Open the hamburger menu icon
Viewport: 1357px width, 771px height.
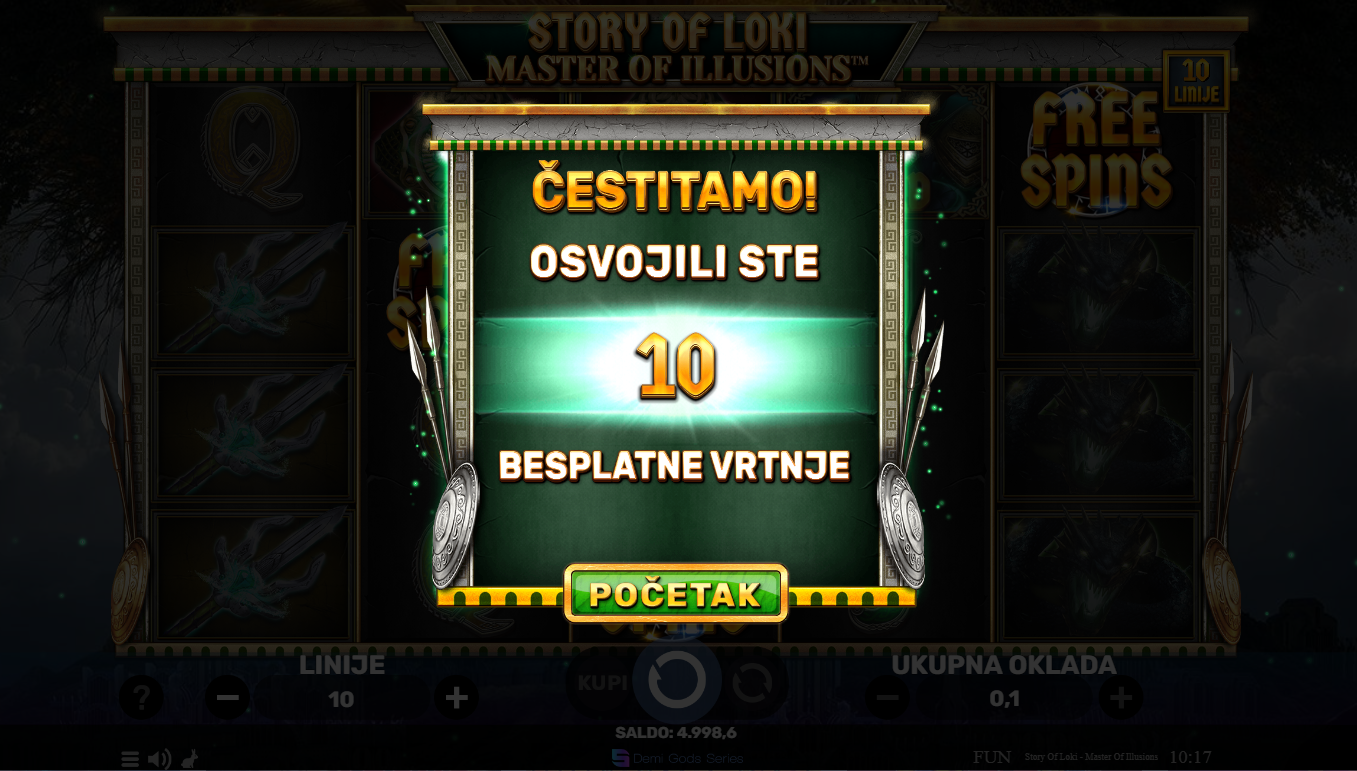pyautogui.click(x=130, y=759)
